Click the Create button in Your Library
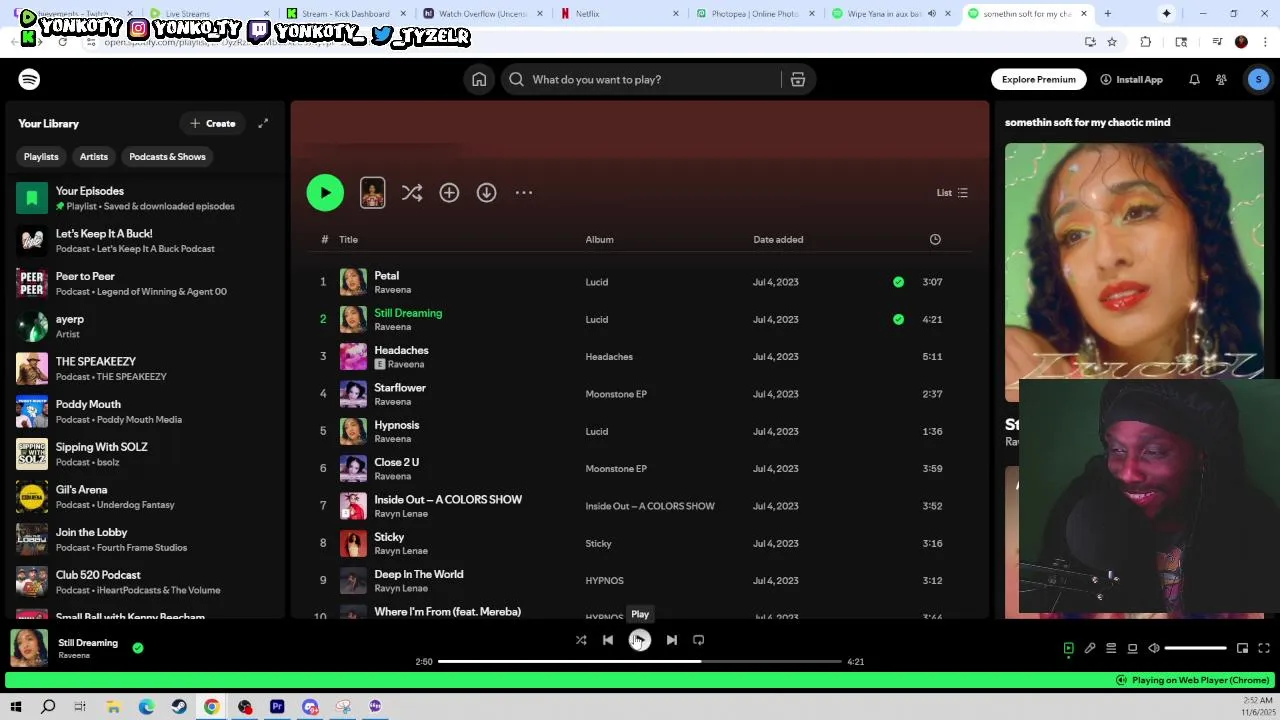 213,123
